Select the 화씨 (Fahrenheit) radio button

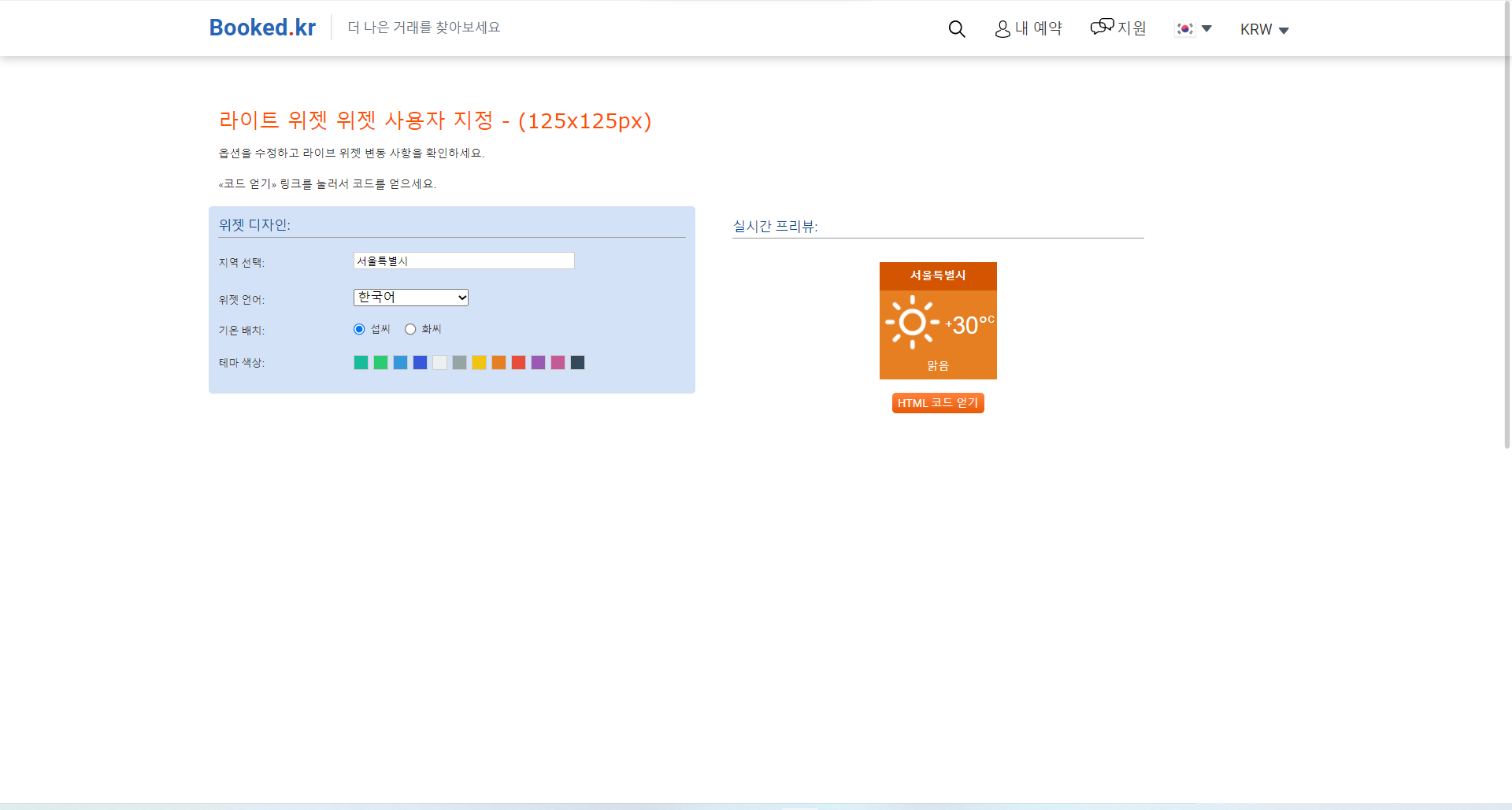410,329
